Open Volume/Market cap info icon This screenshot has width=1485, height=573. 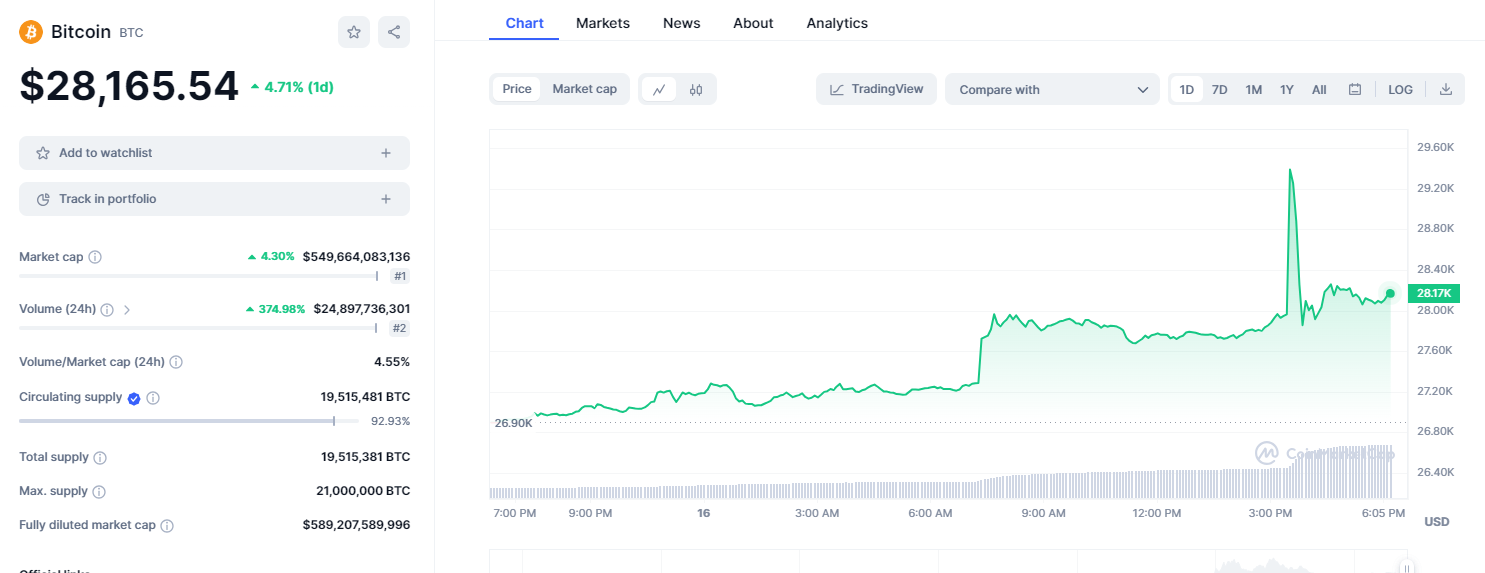pyautogui.click(x=176, y=361)
